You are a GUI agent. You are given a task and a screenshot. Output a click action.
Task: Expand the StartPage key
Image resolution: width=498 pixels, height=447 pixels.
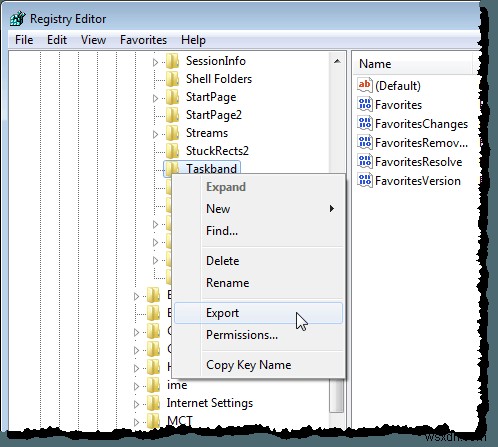click(155, 98)
